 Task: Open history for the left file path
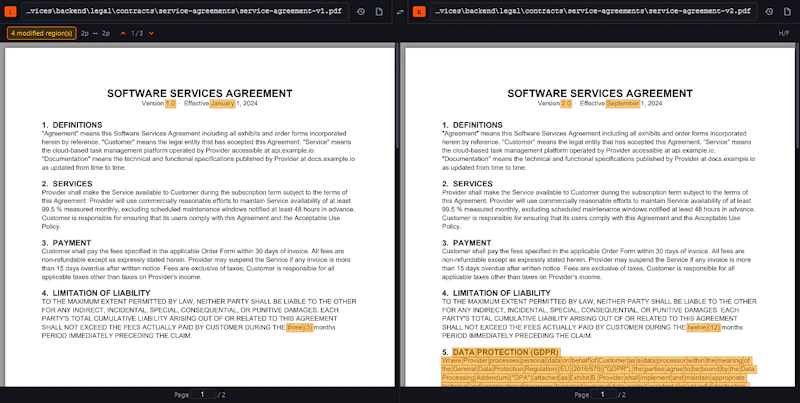(361, 11)
